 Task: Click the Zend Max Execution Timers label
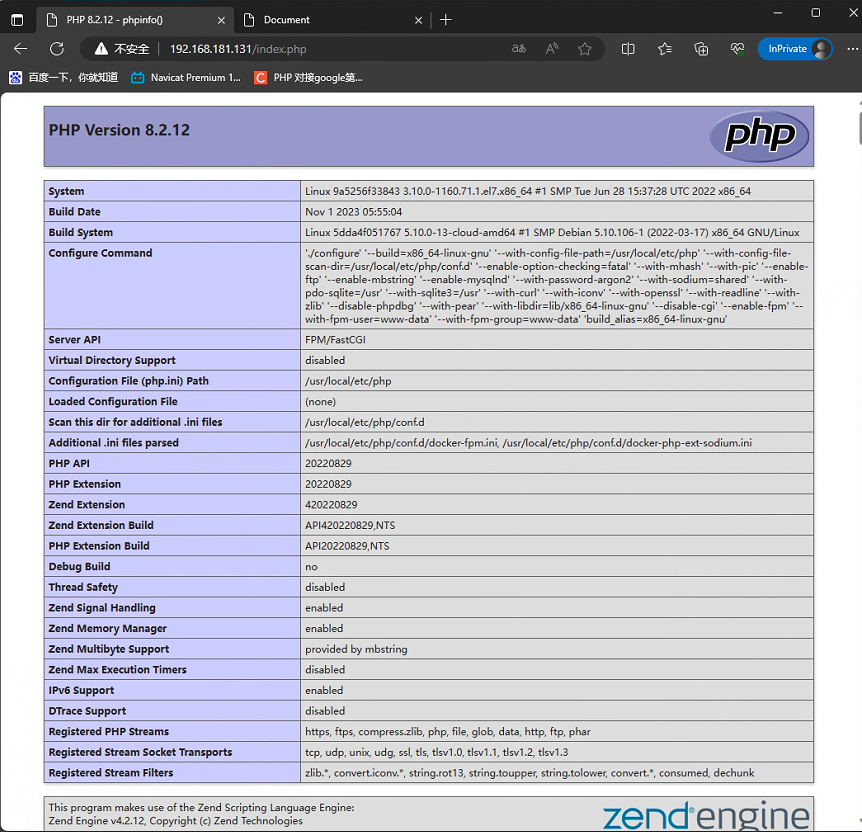(118, 670)
